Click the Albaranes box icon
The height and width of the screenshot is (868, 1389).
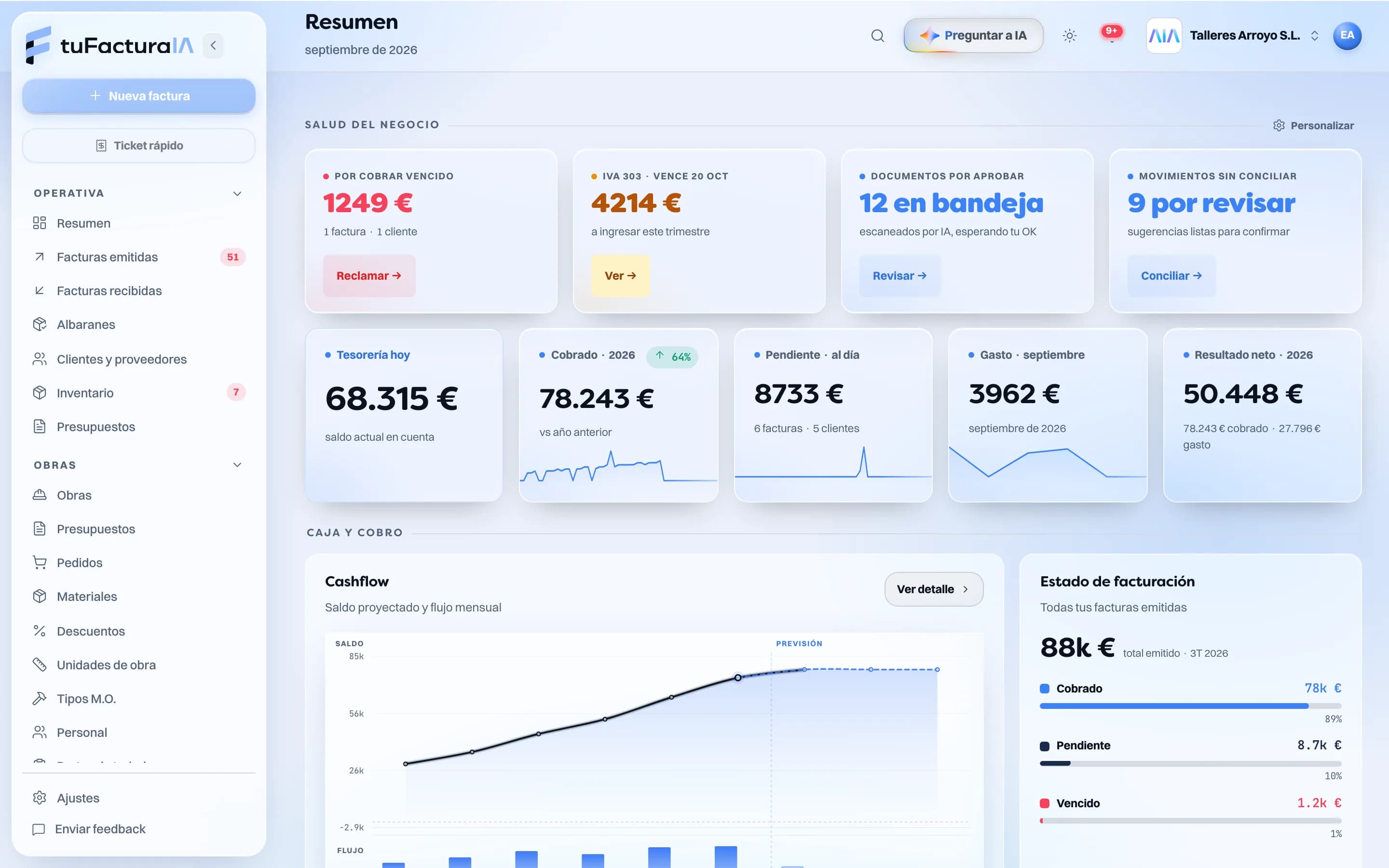coord(40,325)
